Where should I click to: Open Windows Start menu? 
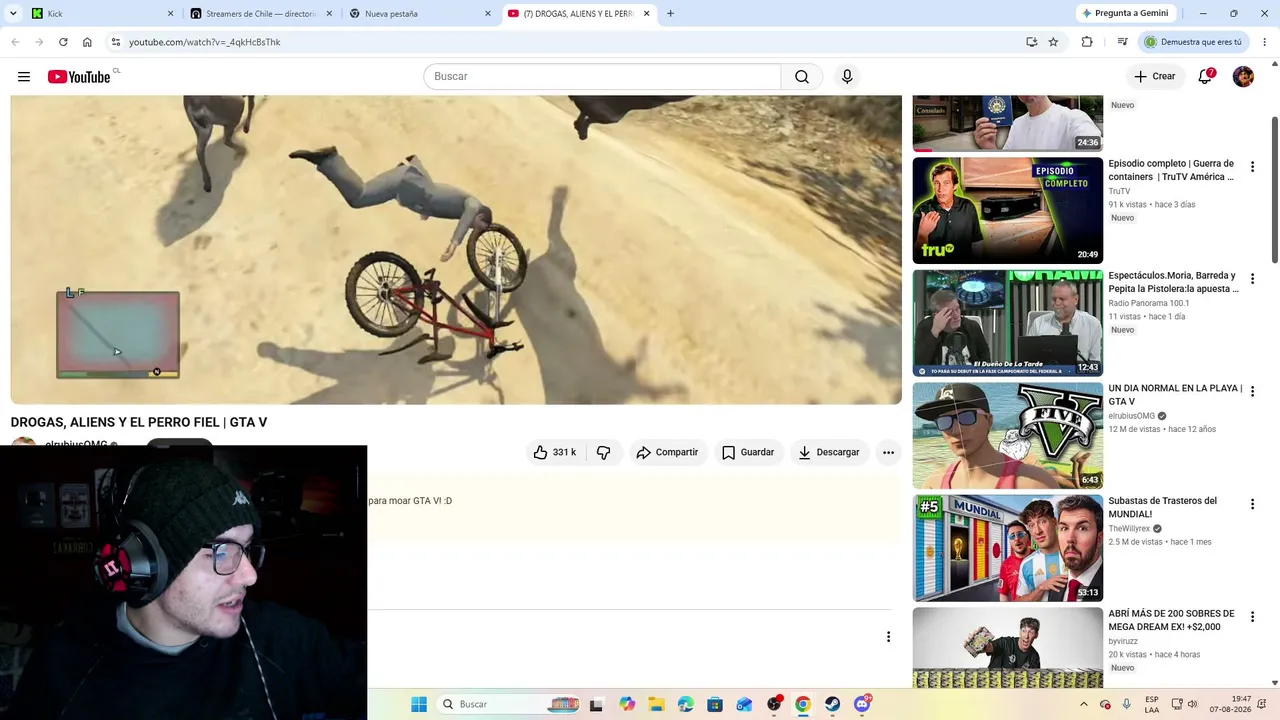pos(419,704)
